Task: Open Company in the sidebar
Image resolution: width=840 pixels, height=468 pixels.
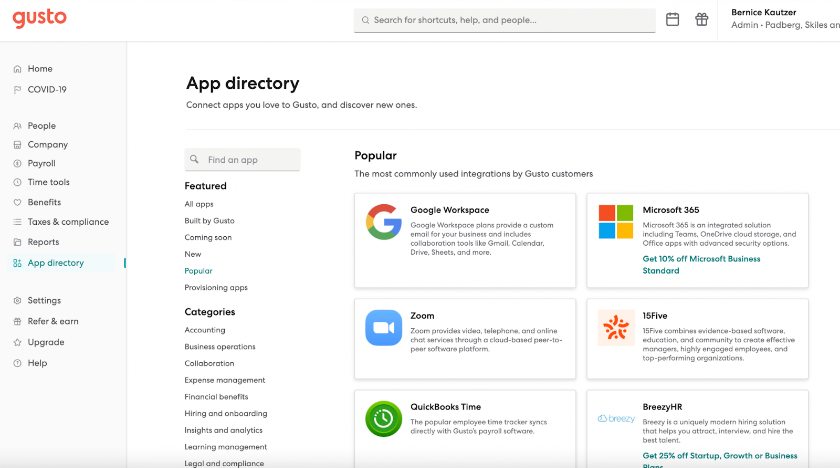Action: [x=48, y=145]
